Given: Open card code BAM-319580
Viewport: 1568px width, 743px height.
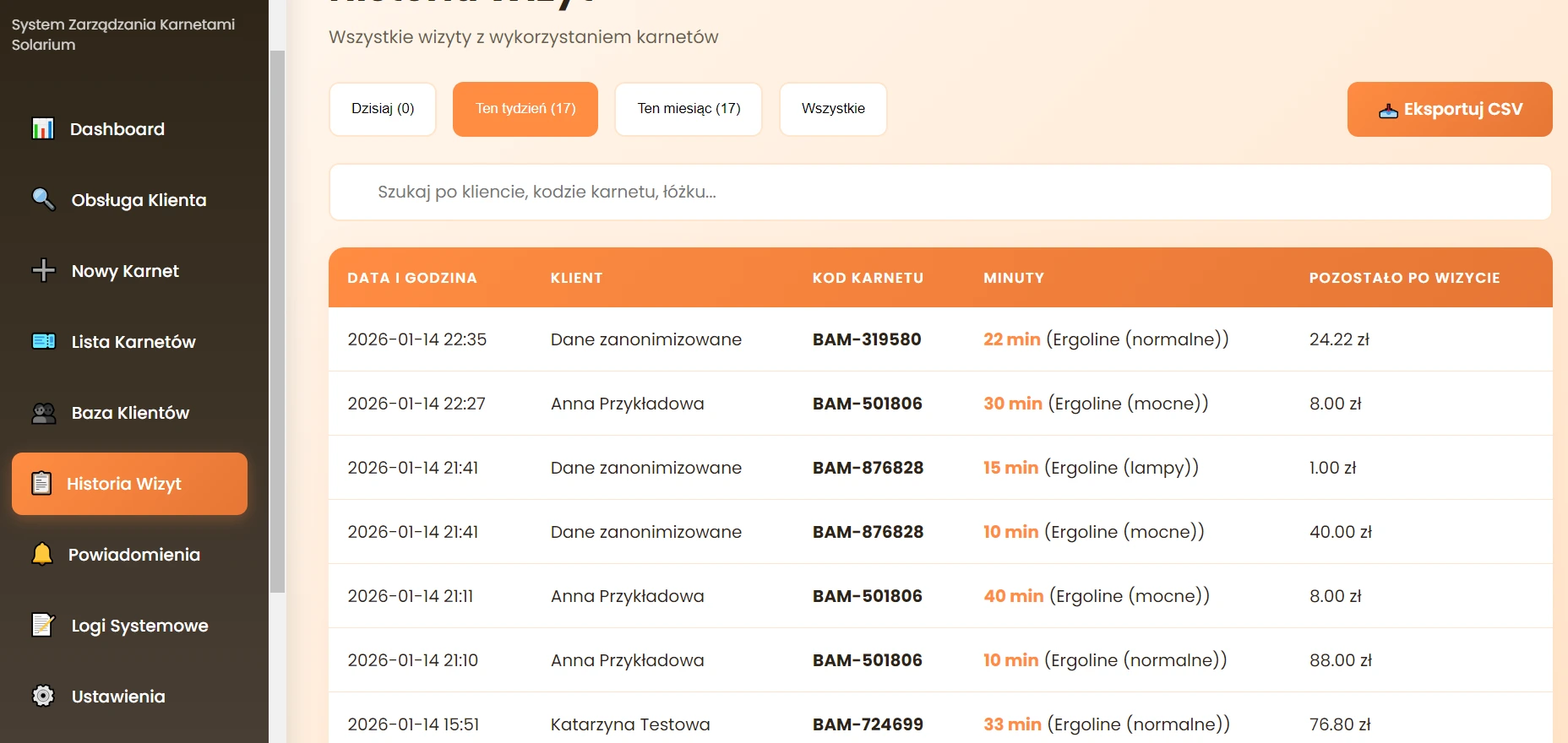Looking at the screenshot, I should [x=867, y=339].
